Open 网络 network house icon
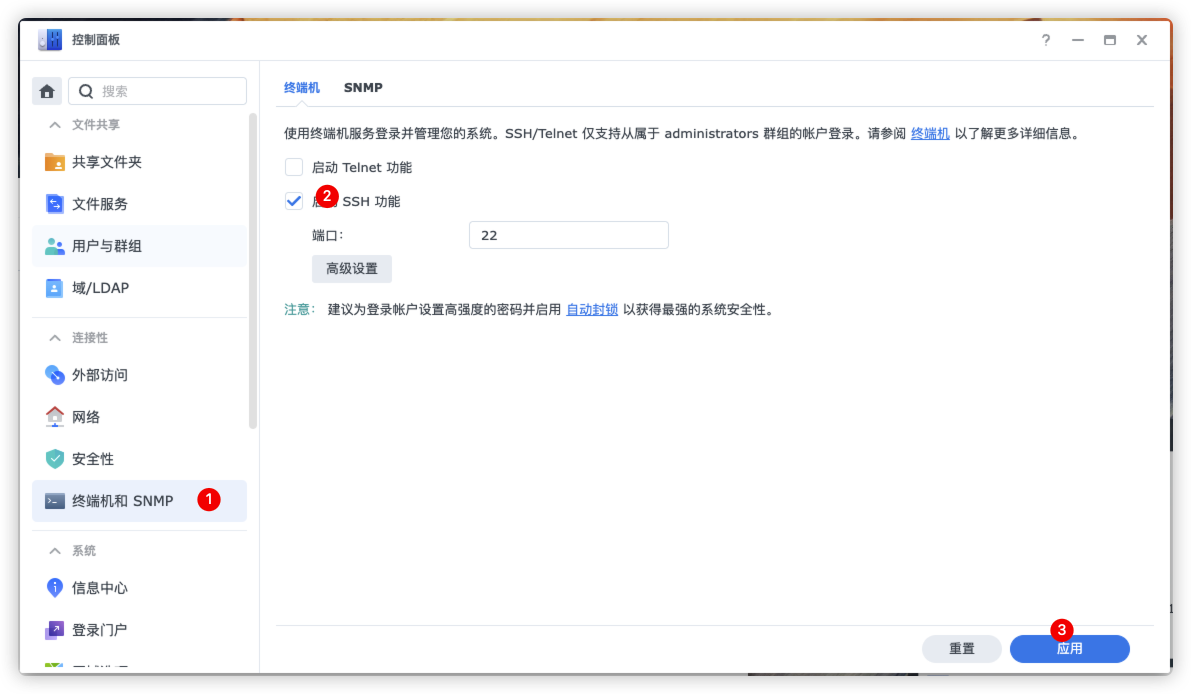Screen dimensions: 1191x694 (x=55, y=417)
